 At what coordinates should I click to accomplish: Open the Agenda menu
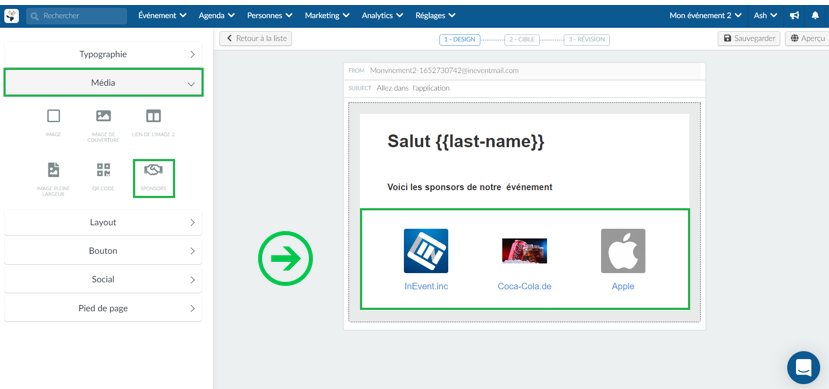pos(217,16)
